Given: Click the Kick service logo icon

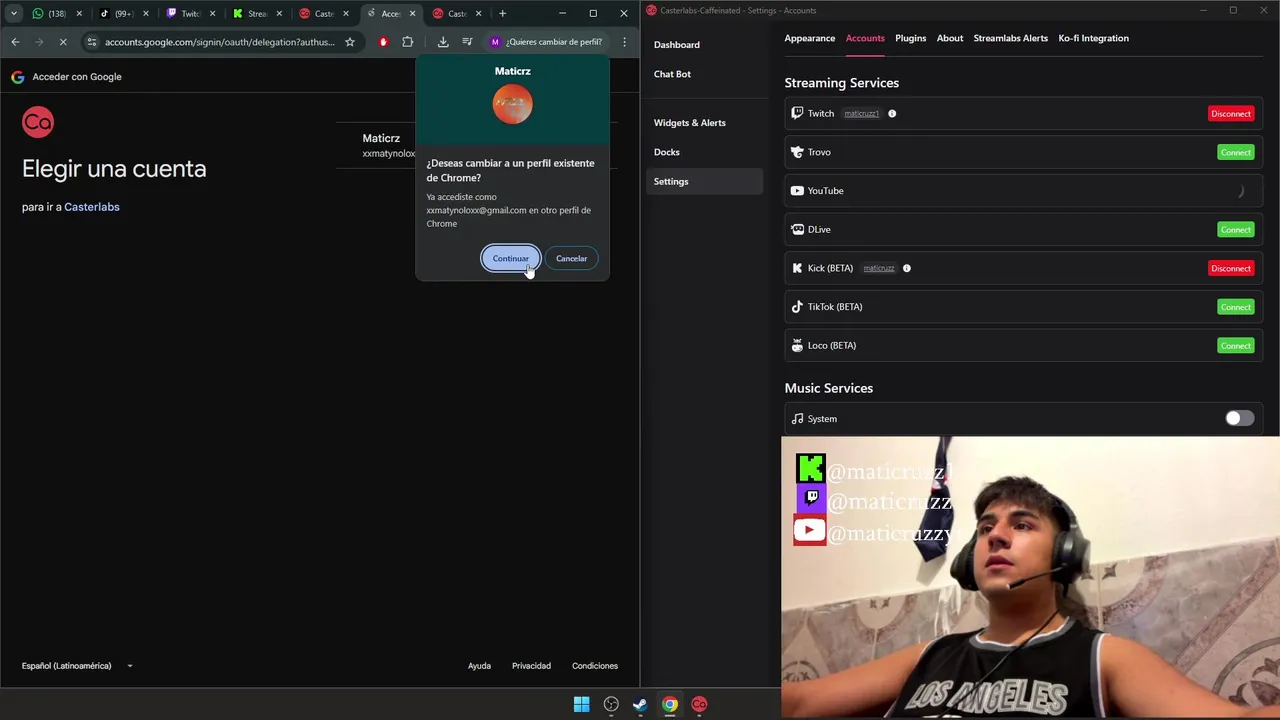Looking at the screenshot, I should [x=797, y=268].
